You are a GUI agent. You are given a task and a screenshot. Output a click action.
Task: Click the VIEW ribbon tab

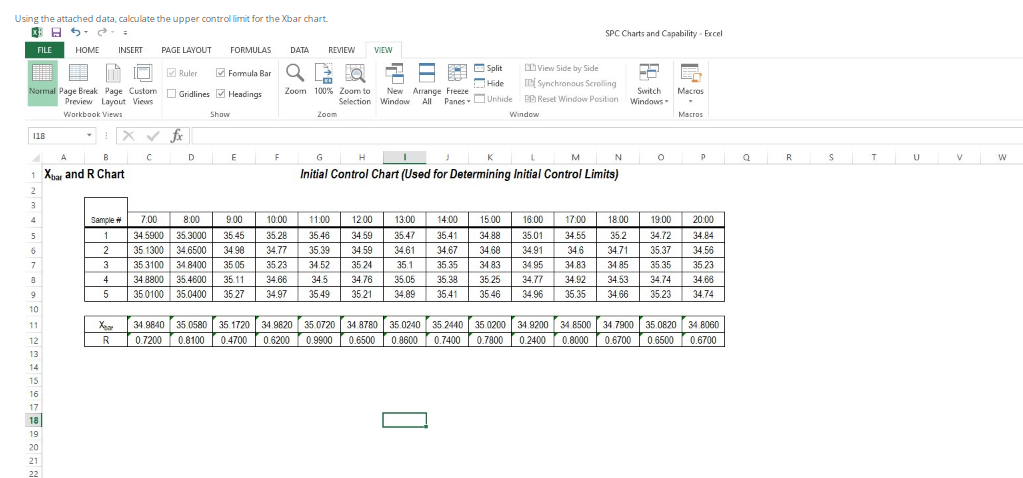[384, 50]
